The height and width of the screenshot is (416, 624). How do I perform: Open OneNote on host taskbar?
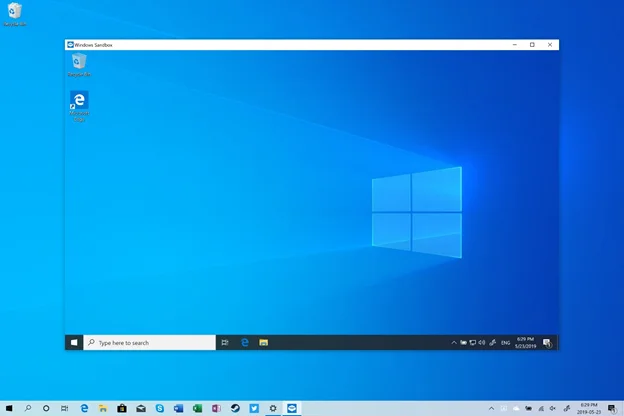pyautogui.click(x=216, y=408)
